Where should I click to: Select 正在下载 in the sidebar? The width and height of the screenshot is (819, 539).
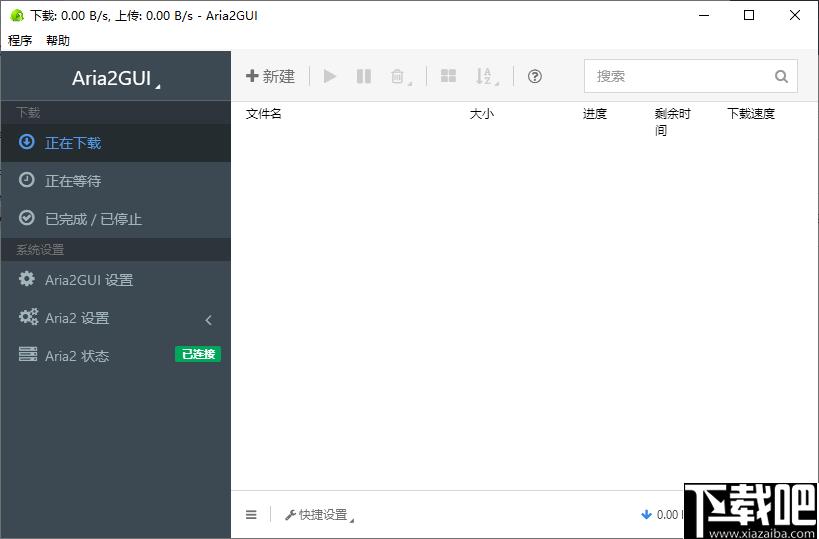[115, 143]
